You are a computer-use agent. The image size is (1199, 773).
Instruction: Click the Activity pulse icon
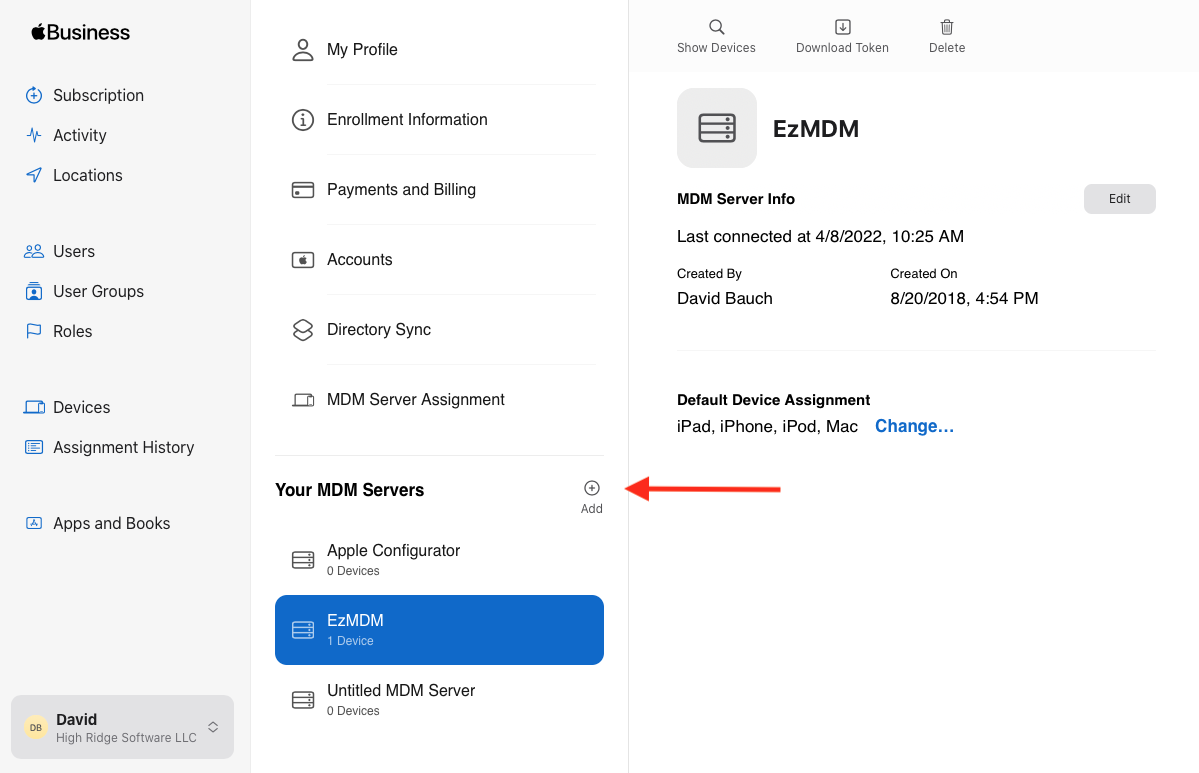[x=34, y=135]
